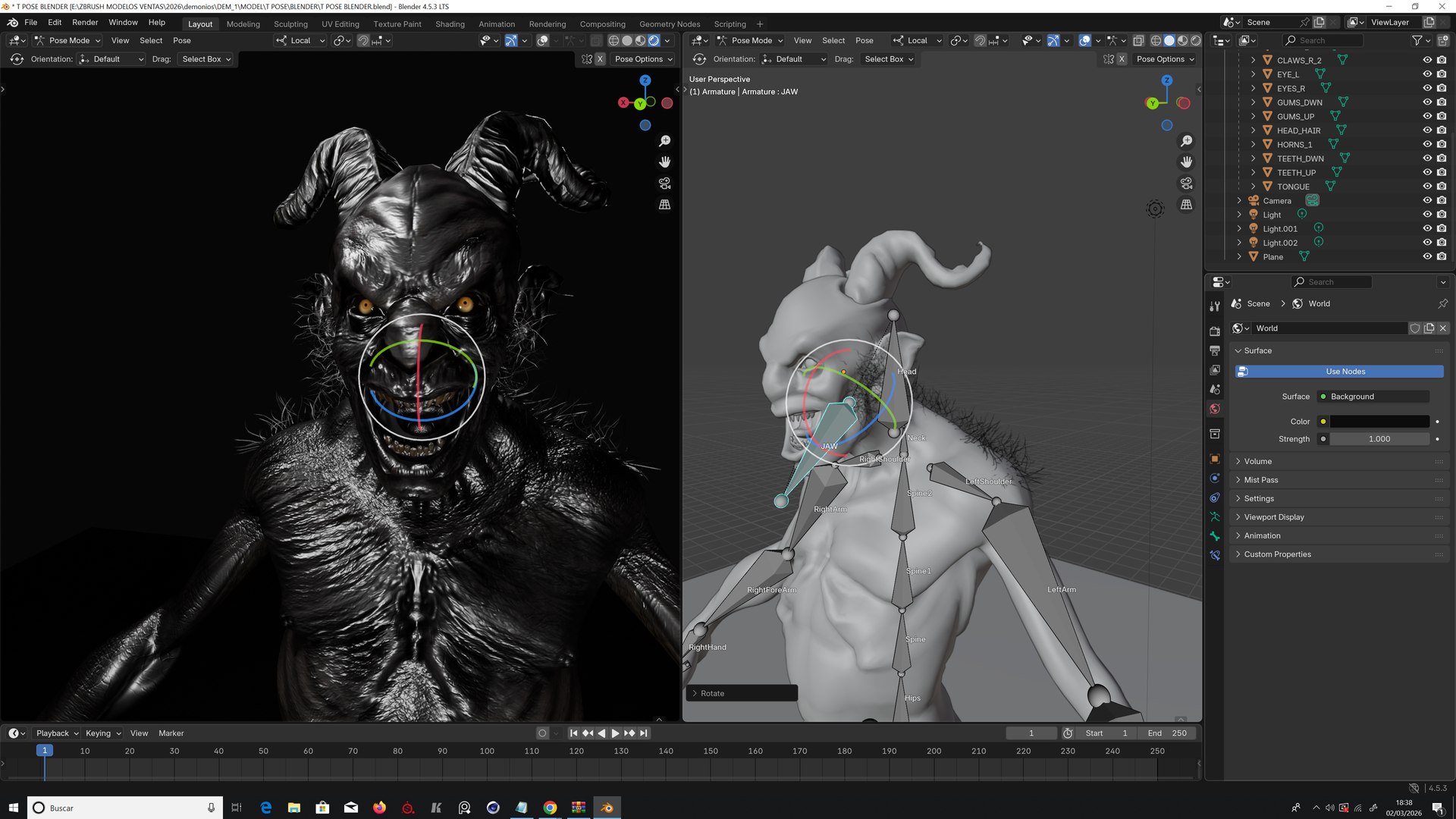The width and height of the screenshot is (1456, 819).
Task: Hide HORNS_1 object in viewport
Action: [x=1427, y=144]
